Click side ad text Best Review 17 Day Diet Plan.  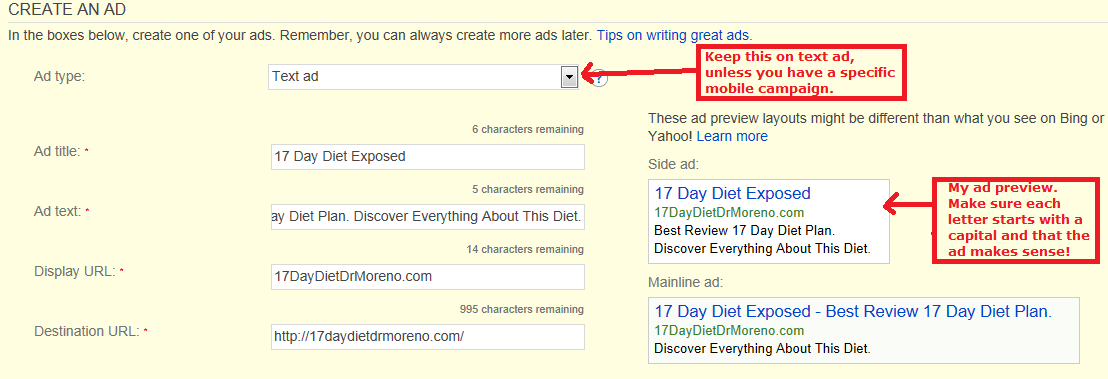[745, 231]
